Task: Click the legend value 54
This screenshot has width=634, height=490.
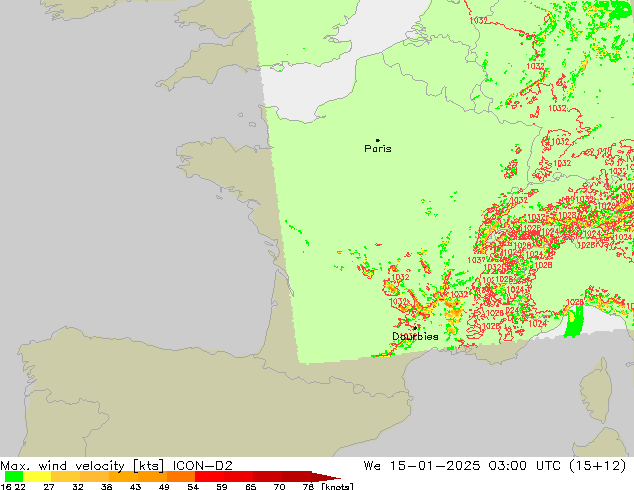Action: (193, 487)
